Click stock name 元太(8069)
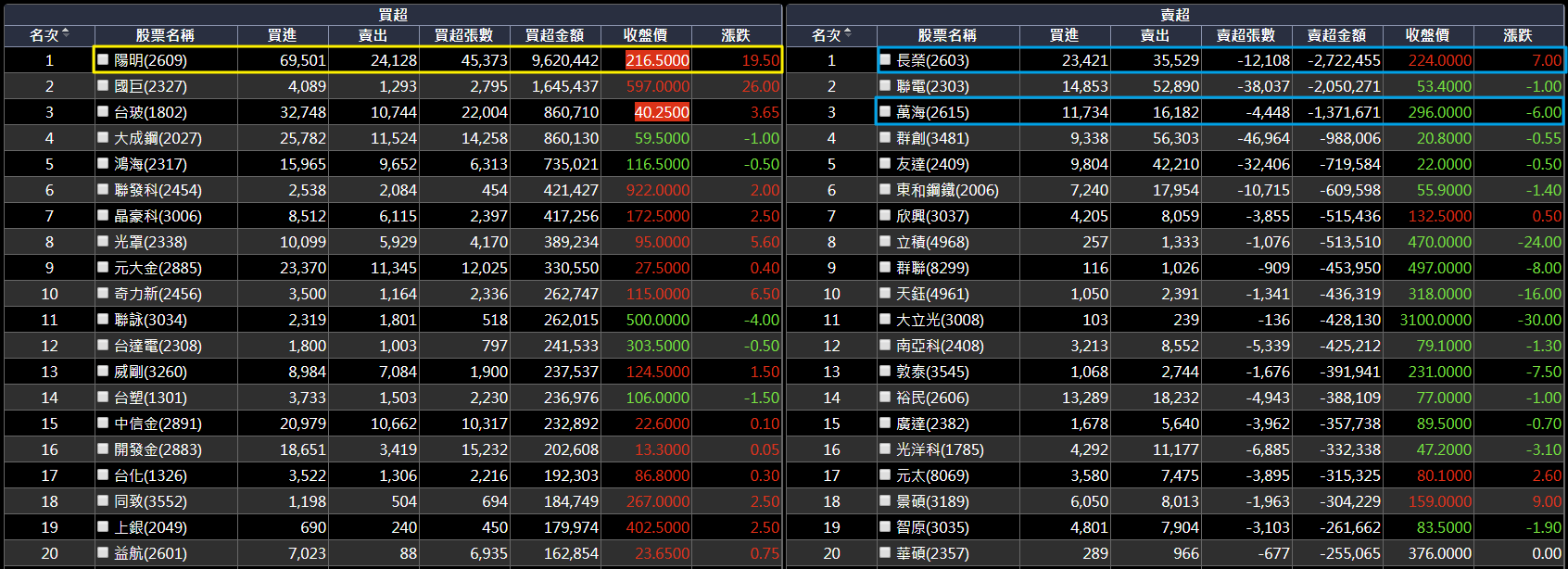Image resolution: width=1568 pixels, height=569 pixels. pos(932,475)
